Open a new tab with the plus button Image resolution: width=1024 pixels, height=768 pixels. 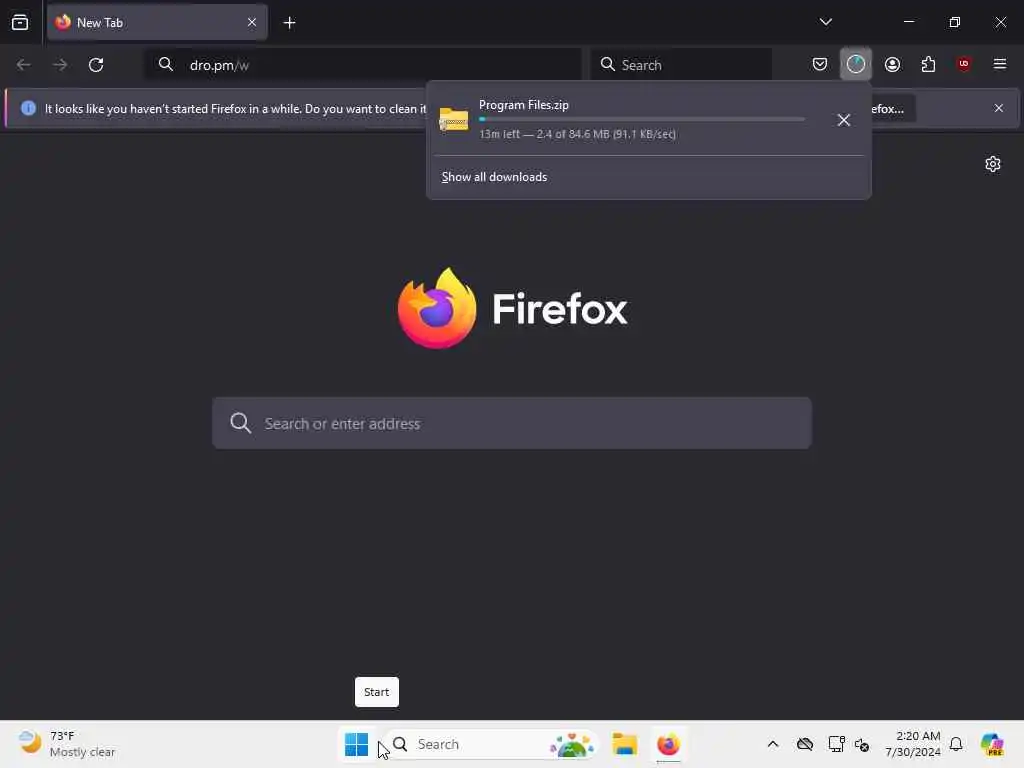tap(289, 23)
